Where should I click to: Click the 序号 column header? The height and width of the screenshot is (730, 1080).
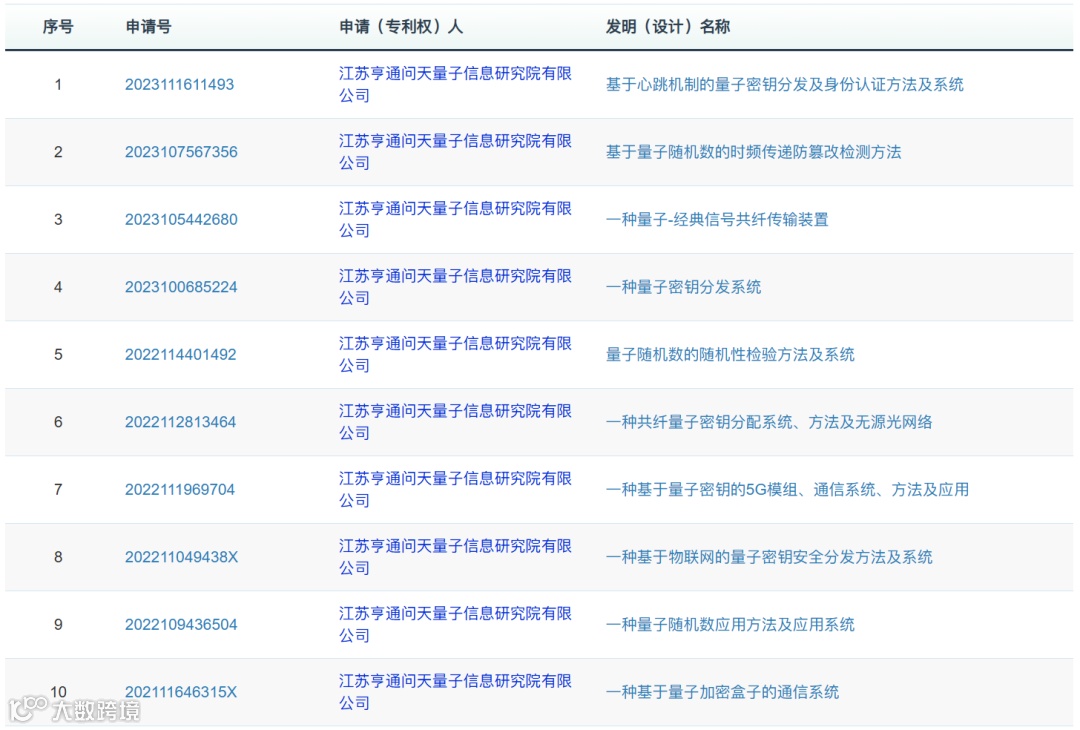[x=58, y=27]
